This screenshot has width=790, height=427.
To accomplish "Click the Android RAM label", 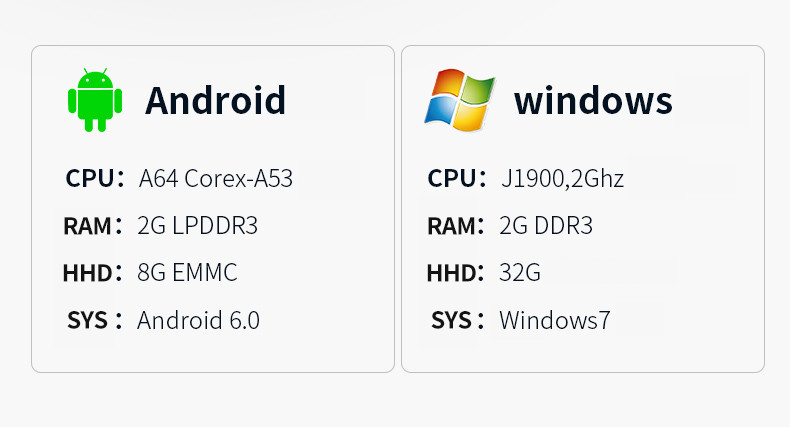I will [x=93, y=226].
